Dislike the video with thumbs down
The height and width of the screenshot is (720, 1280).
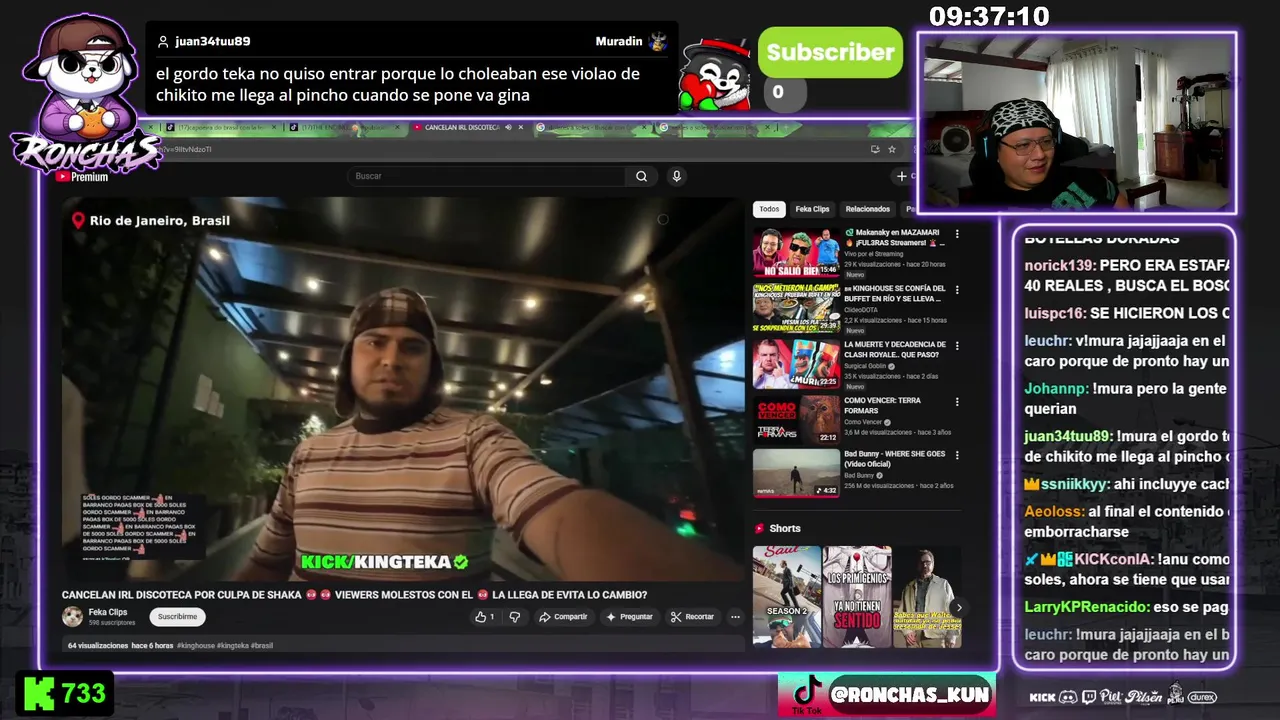pyautogui.click(x=515, y=617)
